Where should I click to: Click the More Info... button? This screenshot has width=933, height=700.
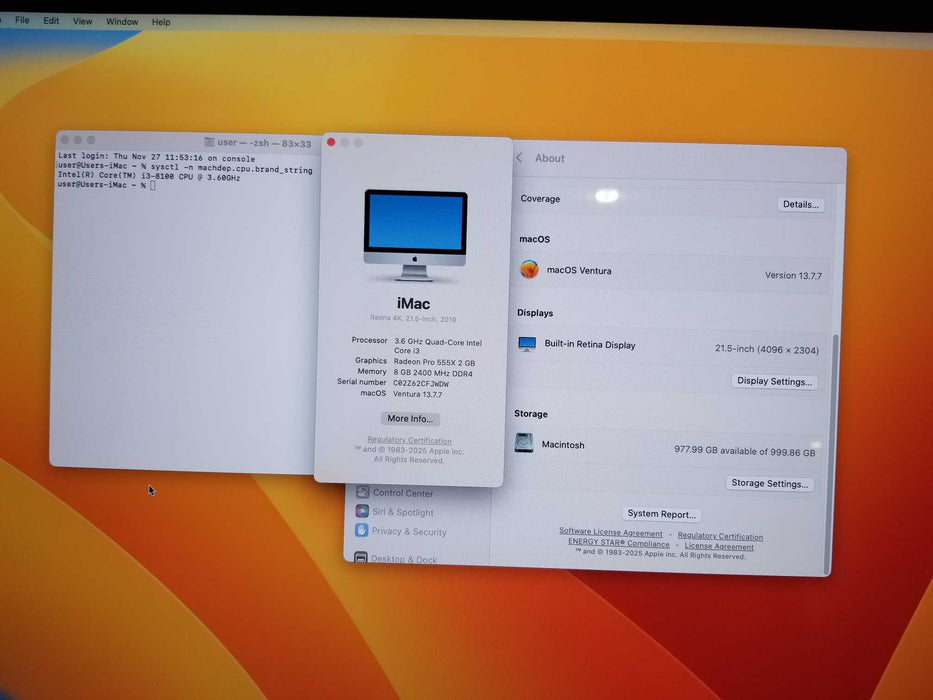[x=410, y=418]
